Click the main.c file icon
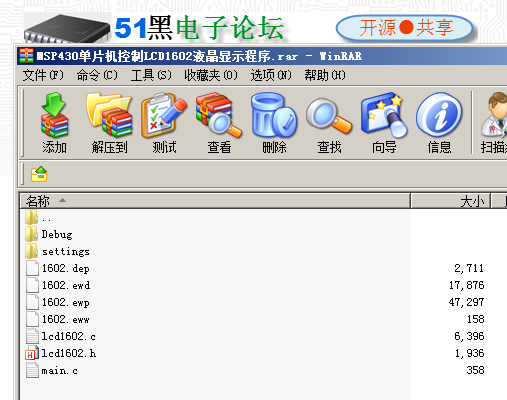The height and width of the screenshot is (400, 507). (x=32, y=370)
